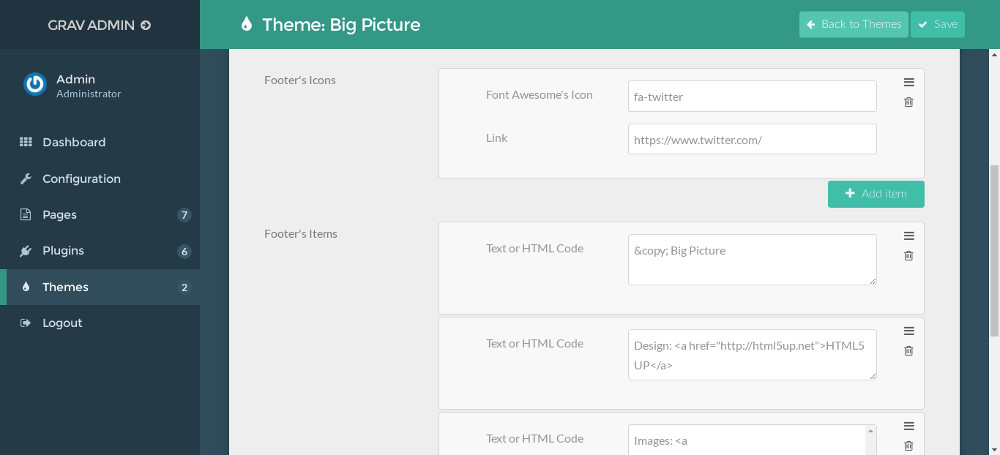Click the Pages document icon

click(x=26, y=214)
